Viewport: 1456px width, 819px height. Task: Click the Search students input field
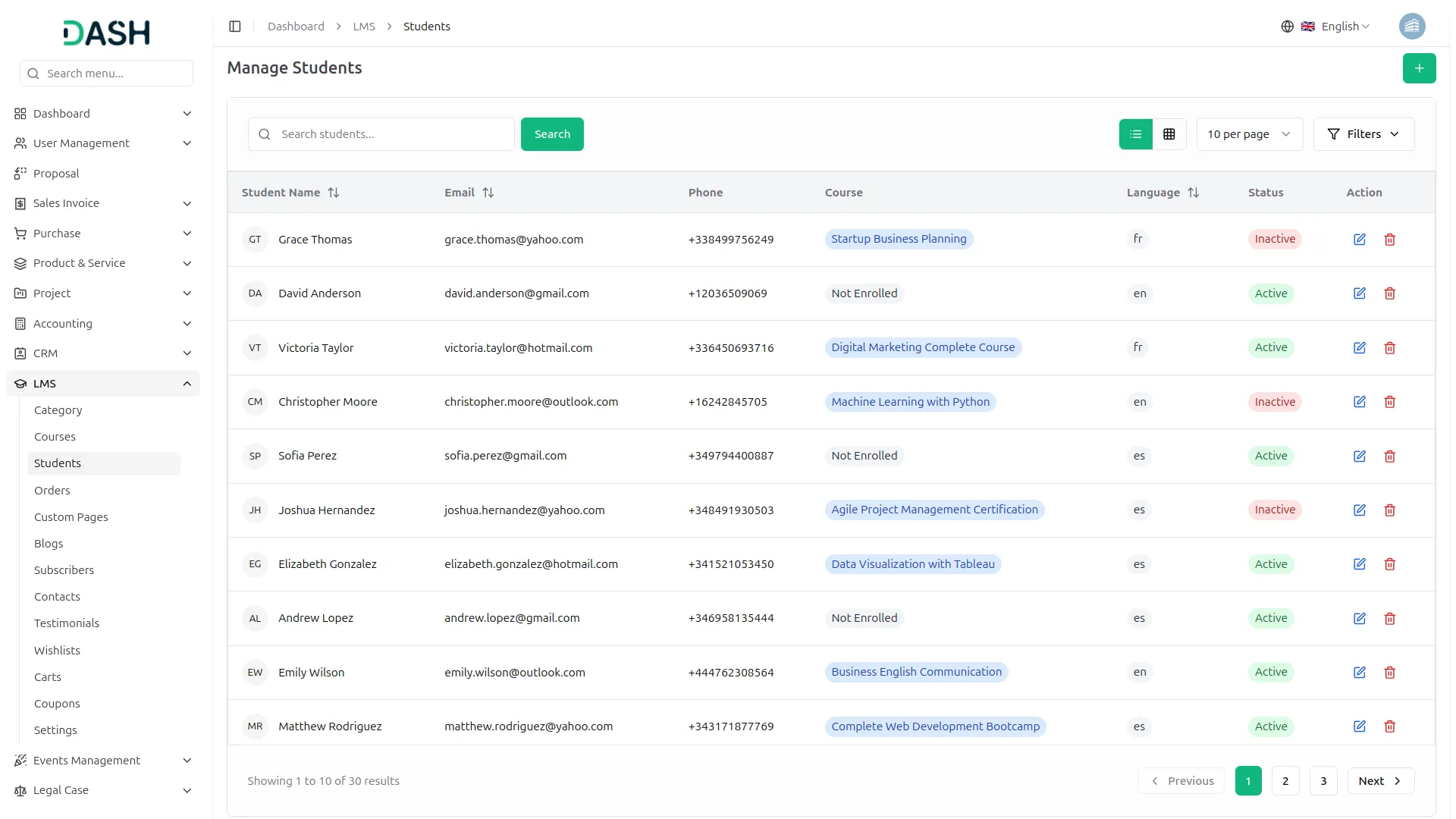[391, 134]
